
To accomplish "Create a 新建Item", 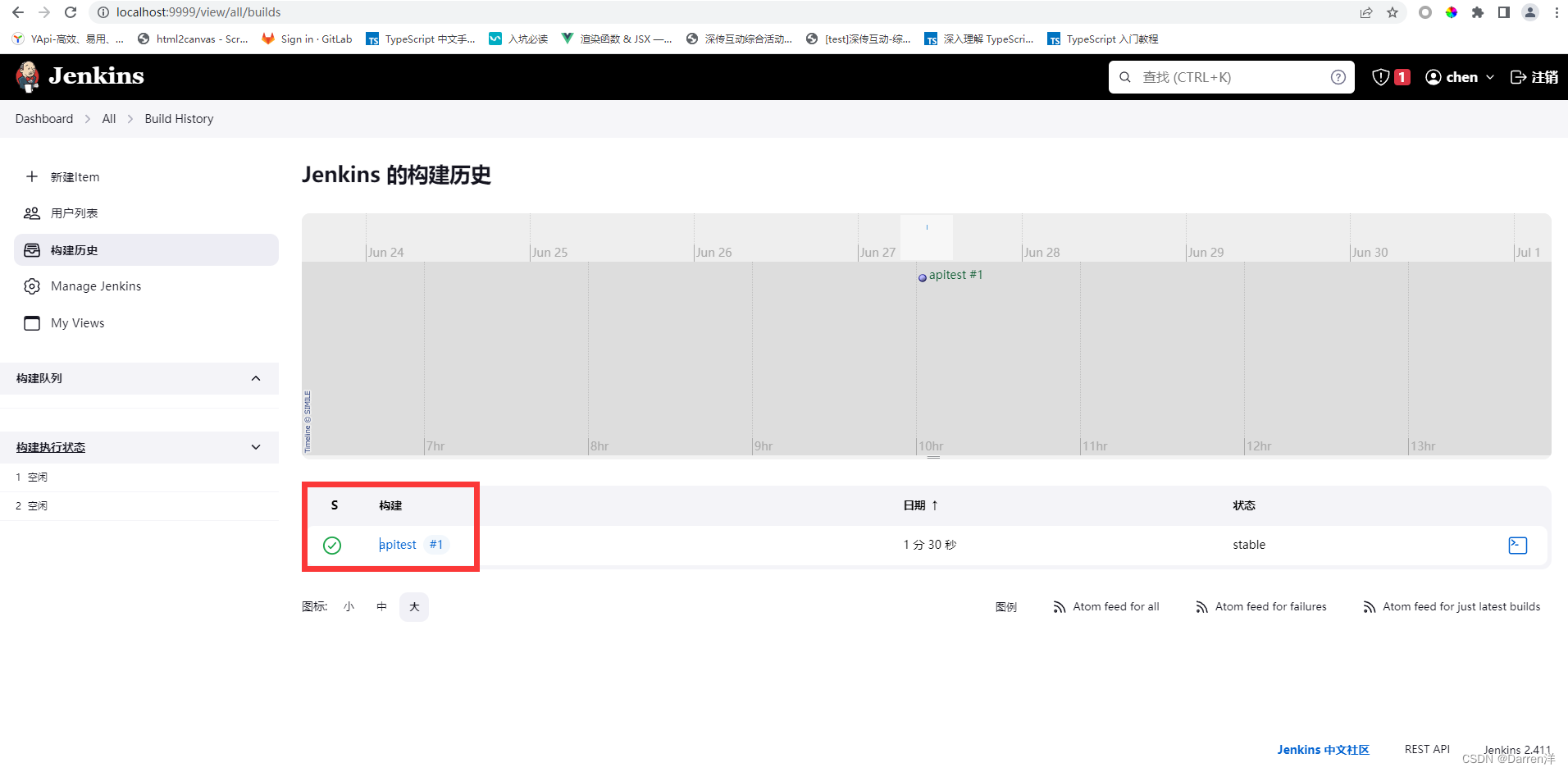I will tap(146, 177).
